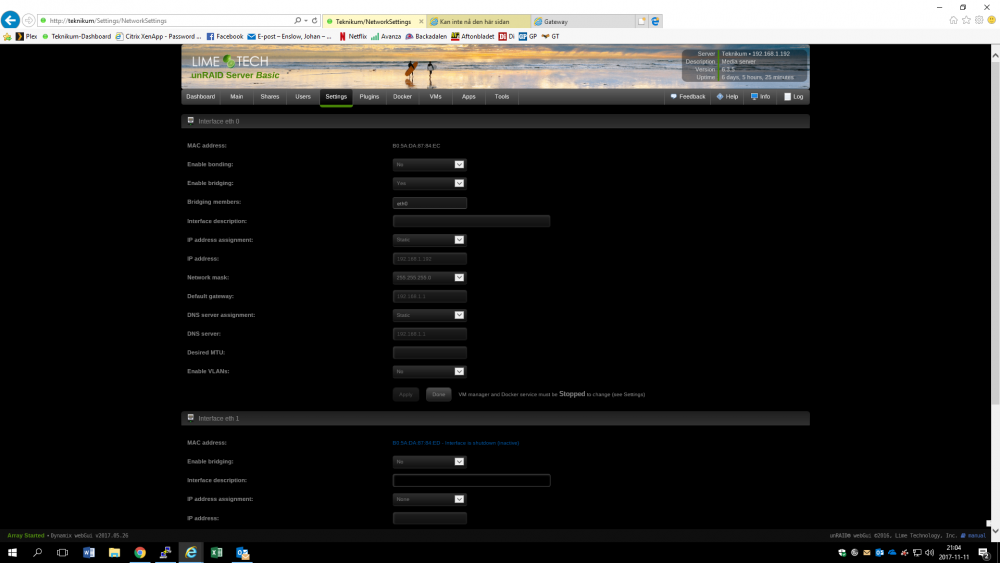Image resolution: width=1000 pixels, height=563 pixels.
Task: Open the Teknikum-Dashboard bookmark
Action: coord(76,36)
